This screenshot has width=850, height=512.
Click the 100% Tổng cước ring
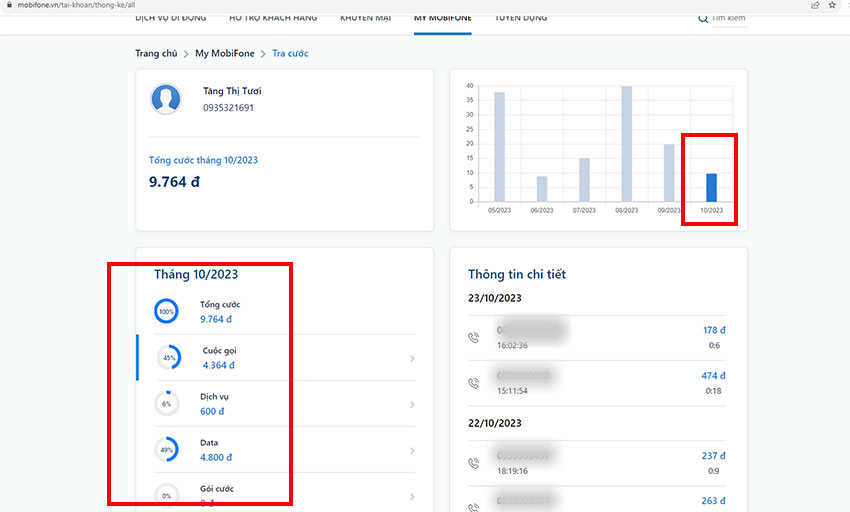(166, 311)
